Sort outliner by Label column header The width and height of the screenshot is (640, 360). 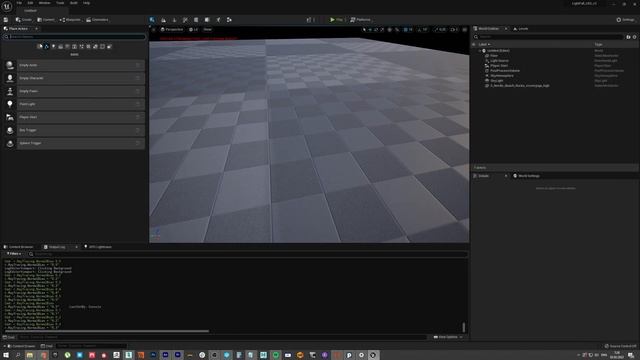point(484,44)
